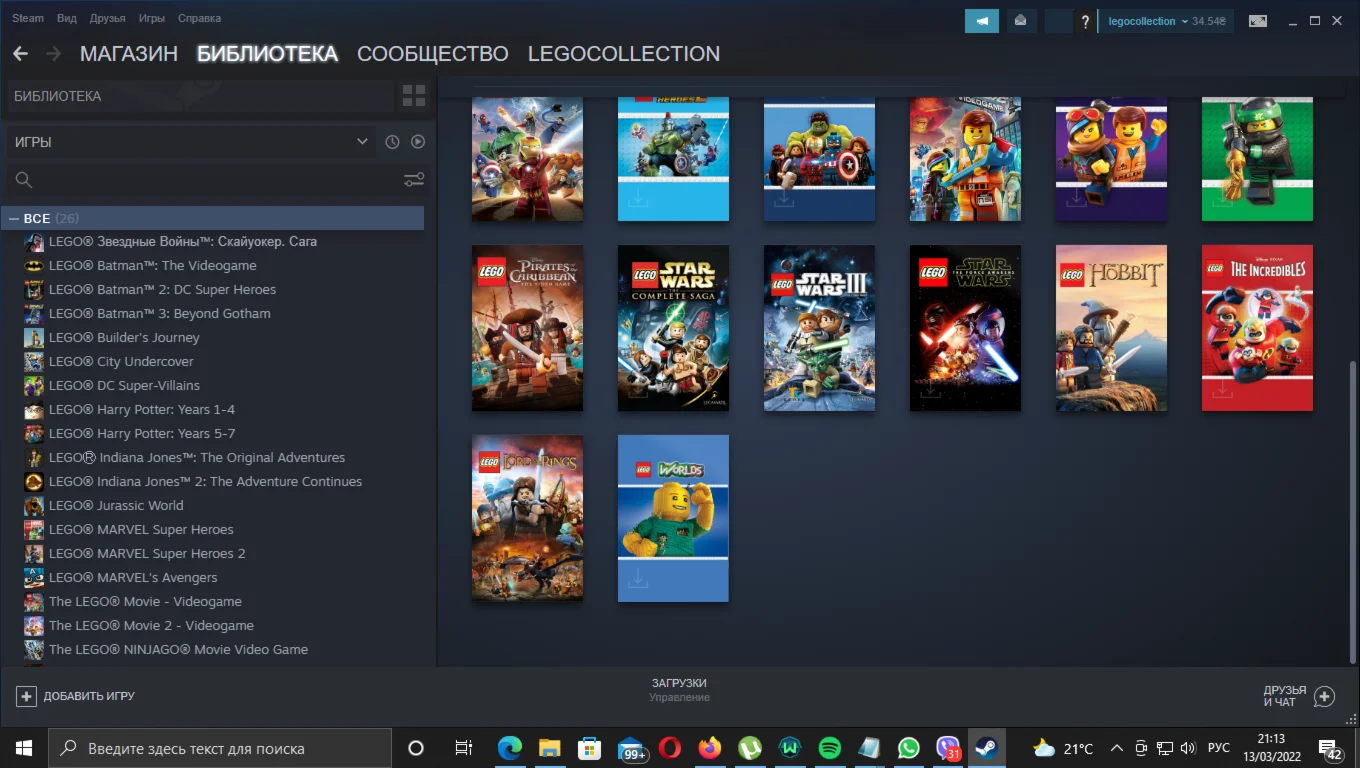Image resolution: width=1360 pixels, height=768 pixels.
Task: Click the back navigation arrow
Action: (x=20, y=54)
